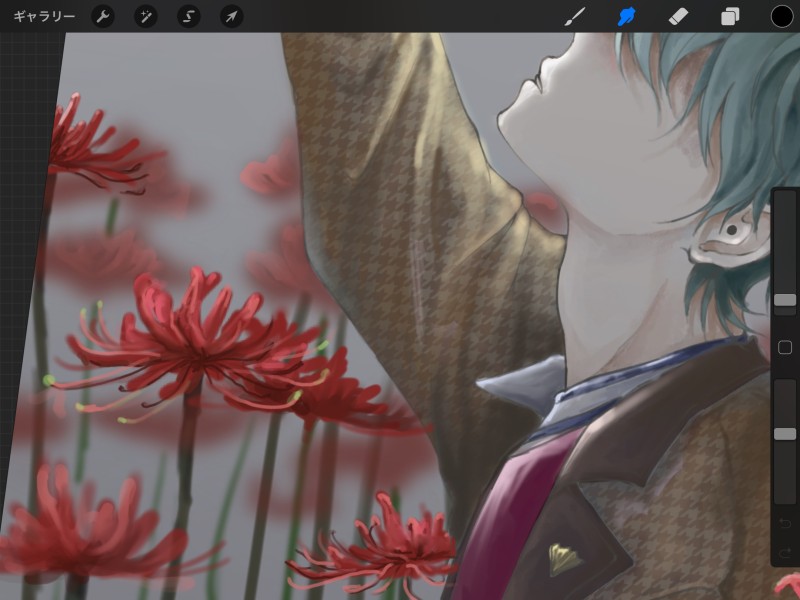Select the Smudge tool
Viewport: 800px width, 600px height.
(627, 16)
